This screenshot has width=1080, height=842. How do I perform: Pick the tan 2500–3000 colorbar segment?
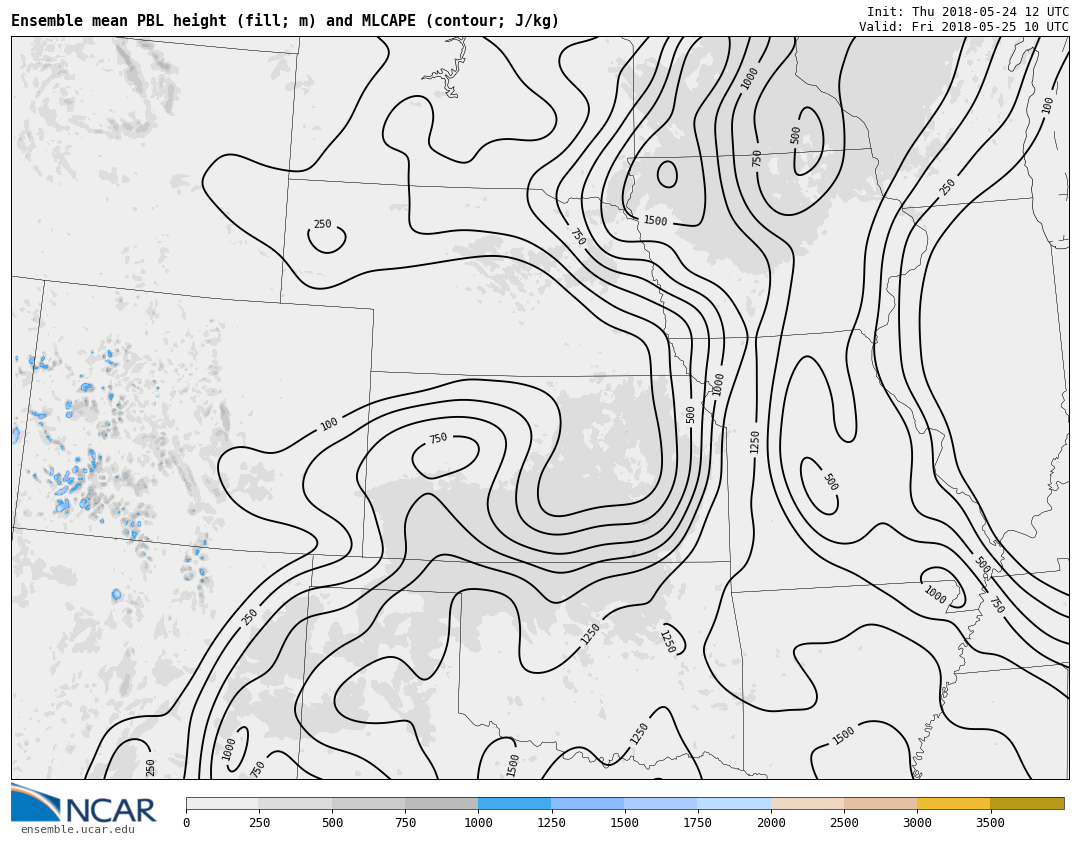[x=881, y=803]
